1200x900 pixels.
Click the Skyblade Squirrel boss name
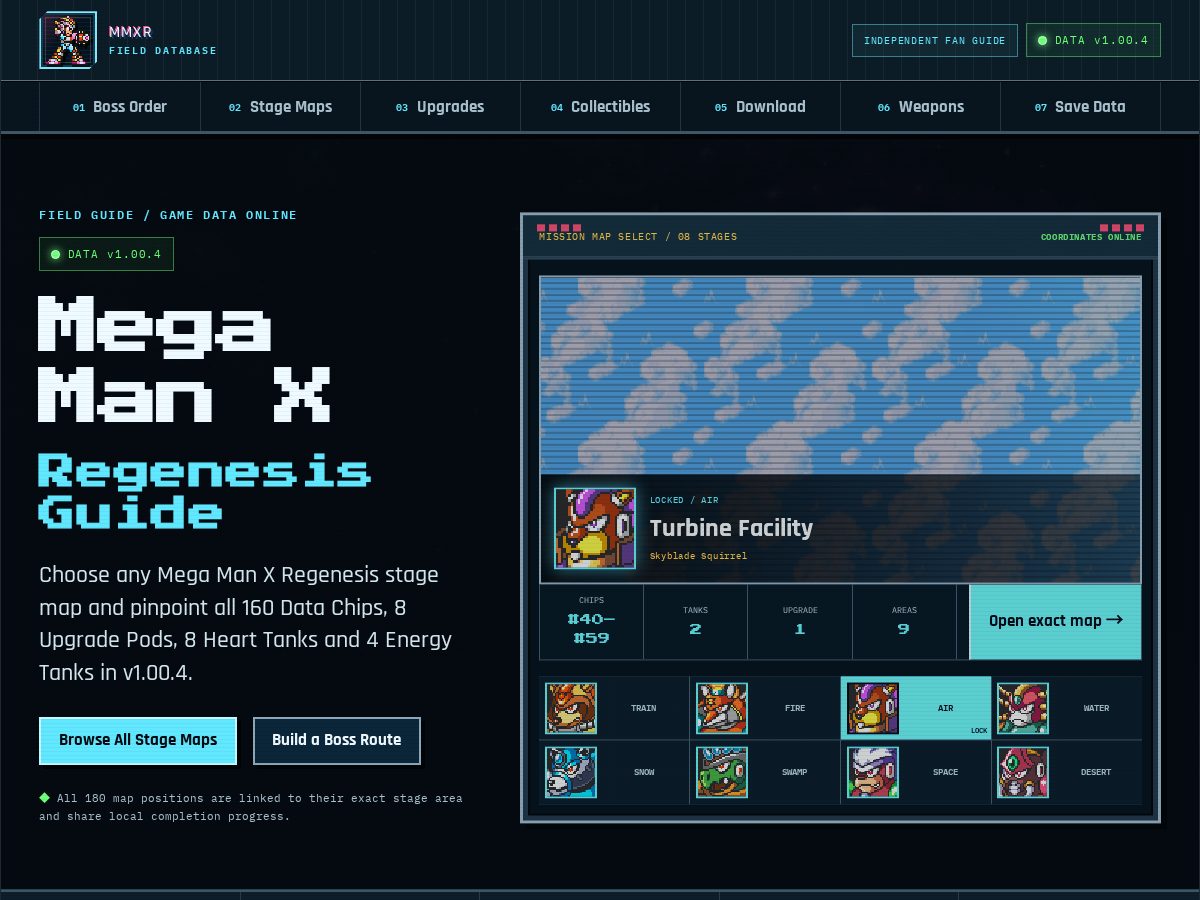pyautogui.click(x=698, y=556)
